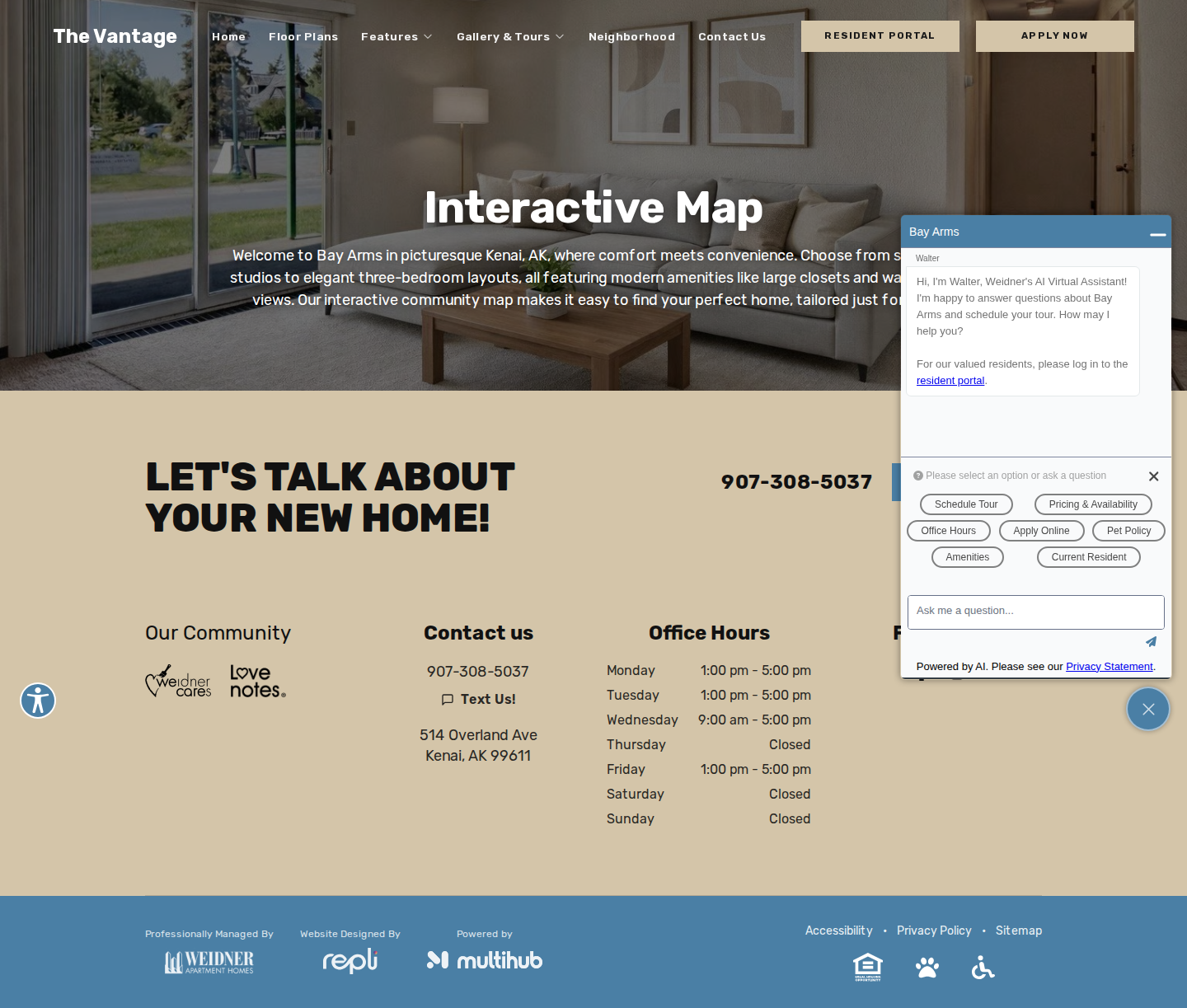Open the Weidner Cares logo
Screen dimensions: 1187x1008
(x=178, y=682)
